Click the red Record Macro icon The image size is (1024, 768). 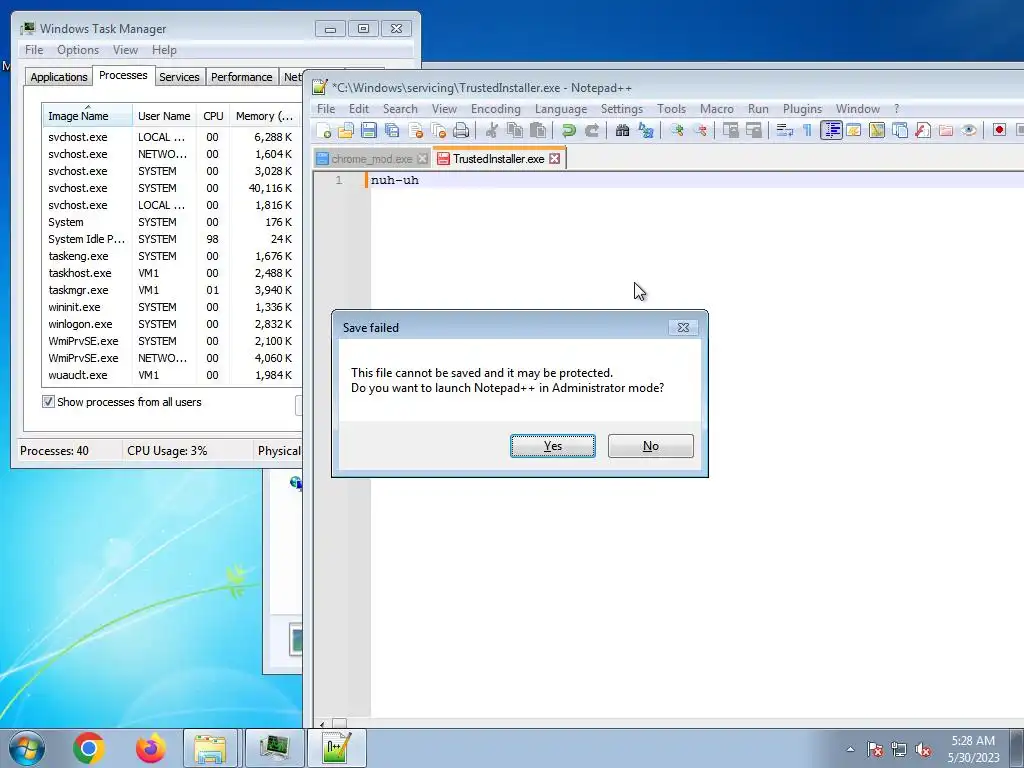pyautogui.click(x=999, y=131)
